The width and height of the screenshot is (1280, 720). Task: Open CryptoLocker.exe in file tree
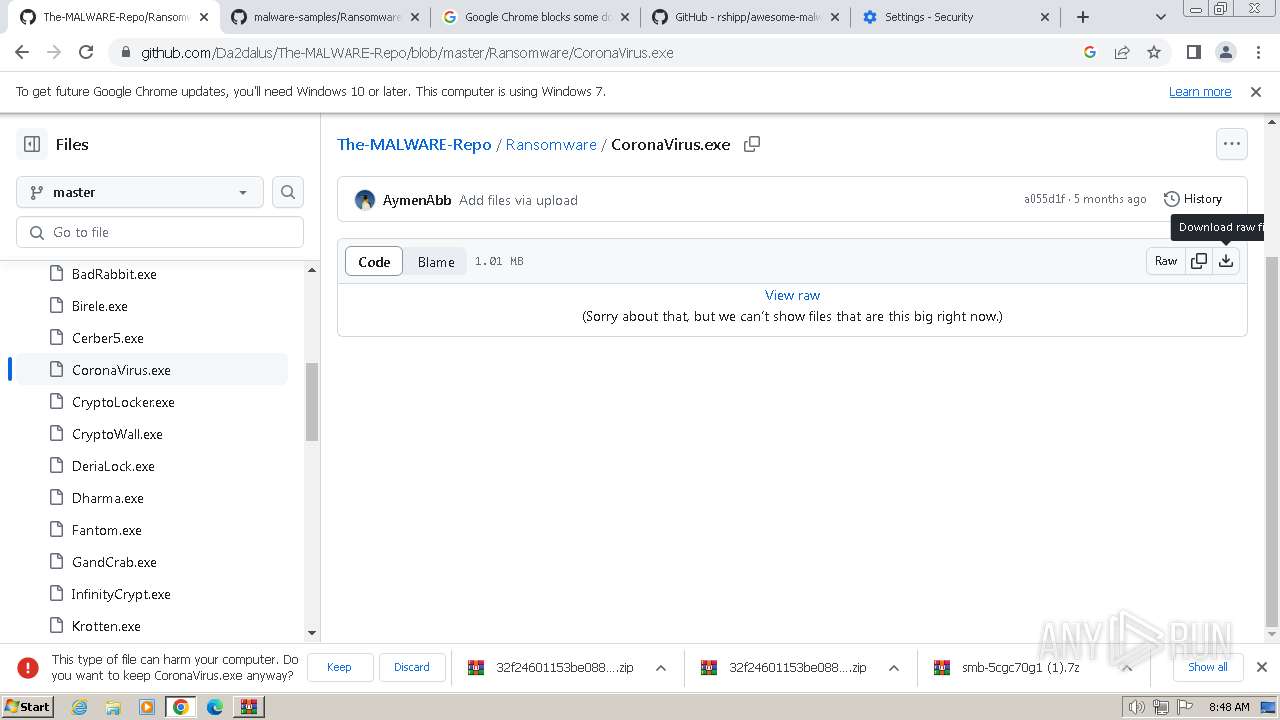click(x=123, y=402)
